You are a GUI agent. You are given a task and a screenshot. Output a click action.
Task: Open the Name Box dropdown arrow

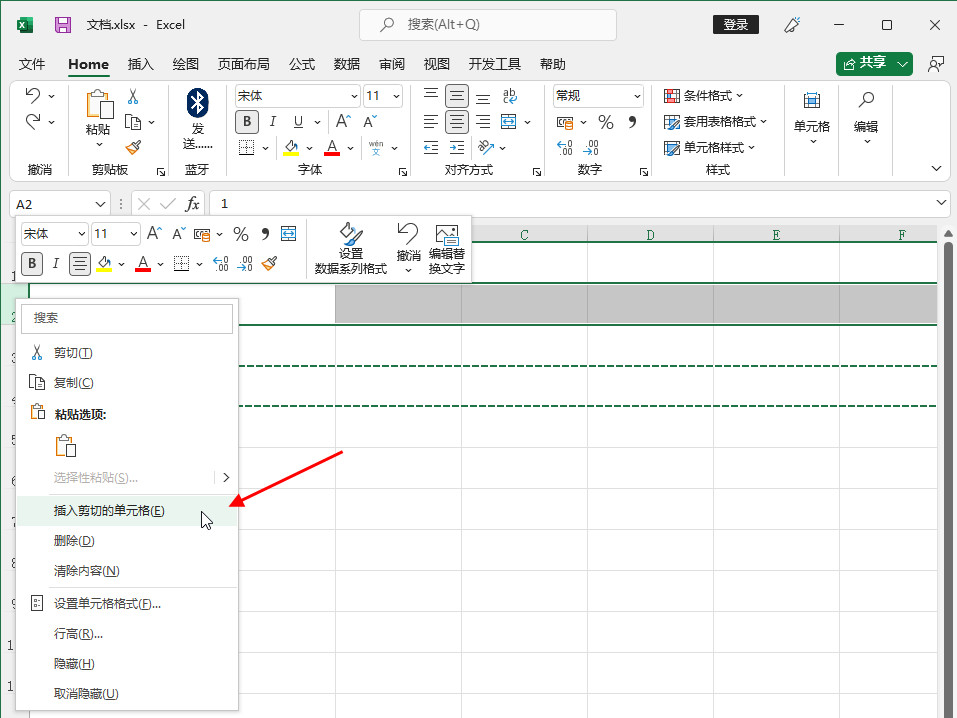pyautogui.click(x=100, y=204)
